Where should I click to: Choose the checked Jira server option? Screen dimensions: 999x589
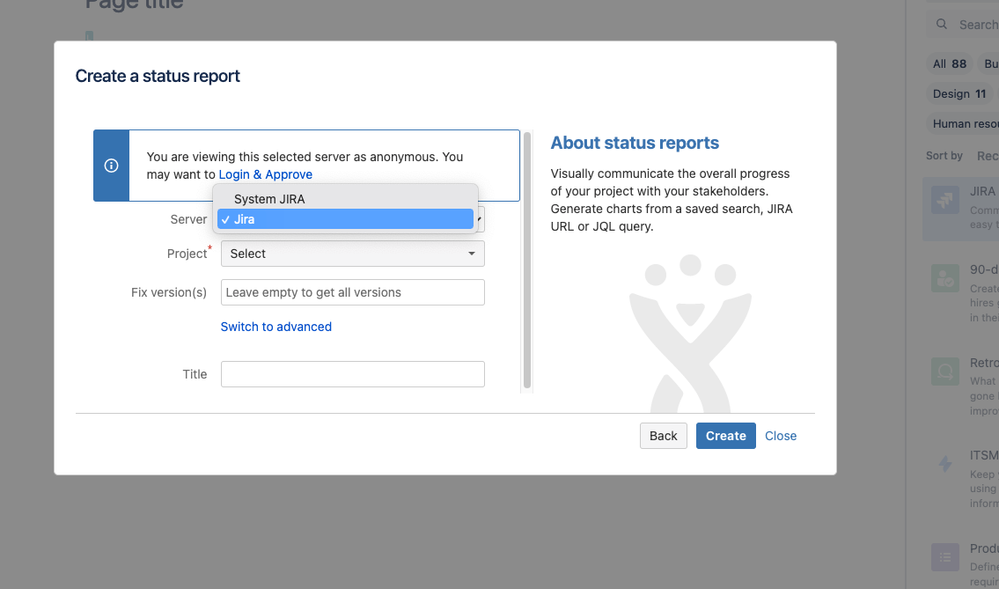tap(345, 219)
